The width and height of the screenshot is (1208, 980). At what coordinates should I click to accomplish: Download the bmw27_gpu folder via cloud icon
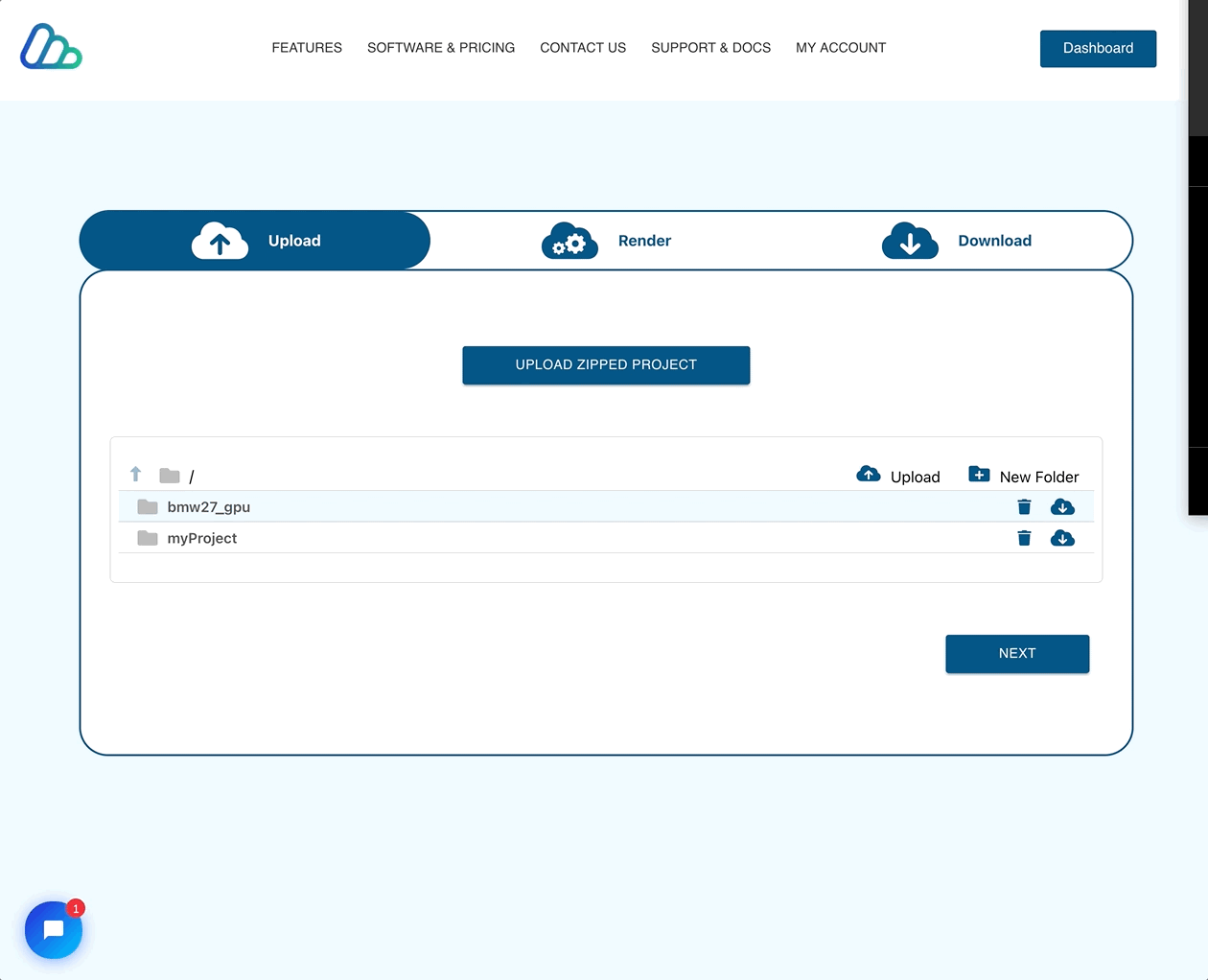(1062, 507)
